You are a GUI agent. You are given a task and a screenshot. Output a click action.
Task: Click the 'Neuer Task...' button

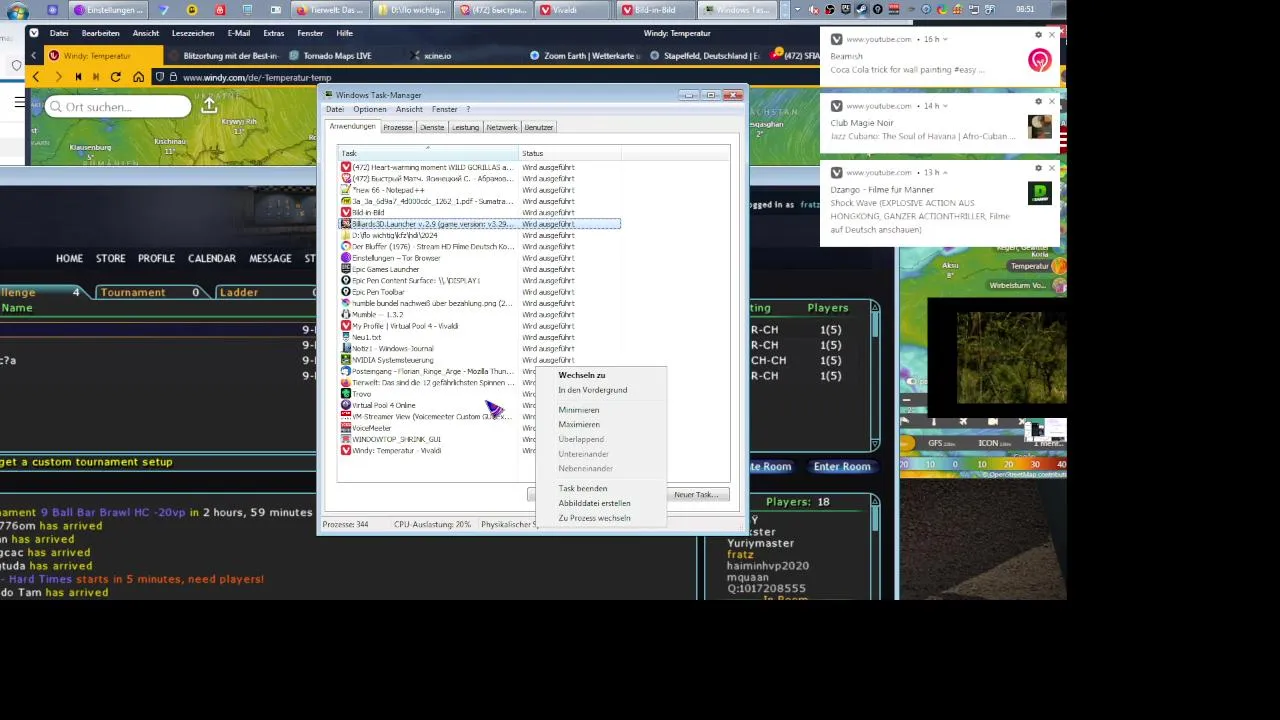[696, 495]
